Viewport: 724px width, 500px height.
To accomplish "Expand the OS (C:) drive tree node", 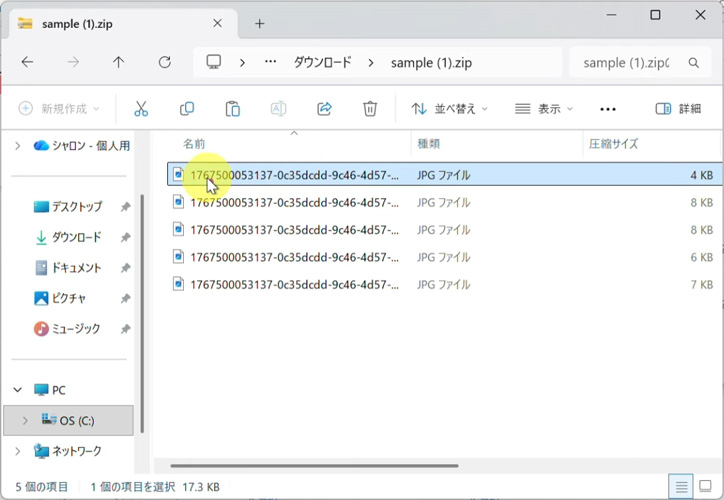I will [25, 421].
